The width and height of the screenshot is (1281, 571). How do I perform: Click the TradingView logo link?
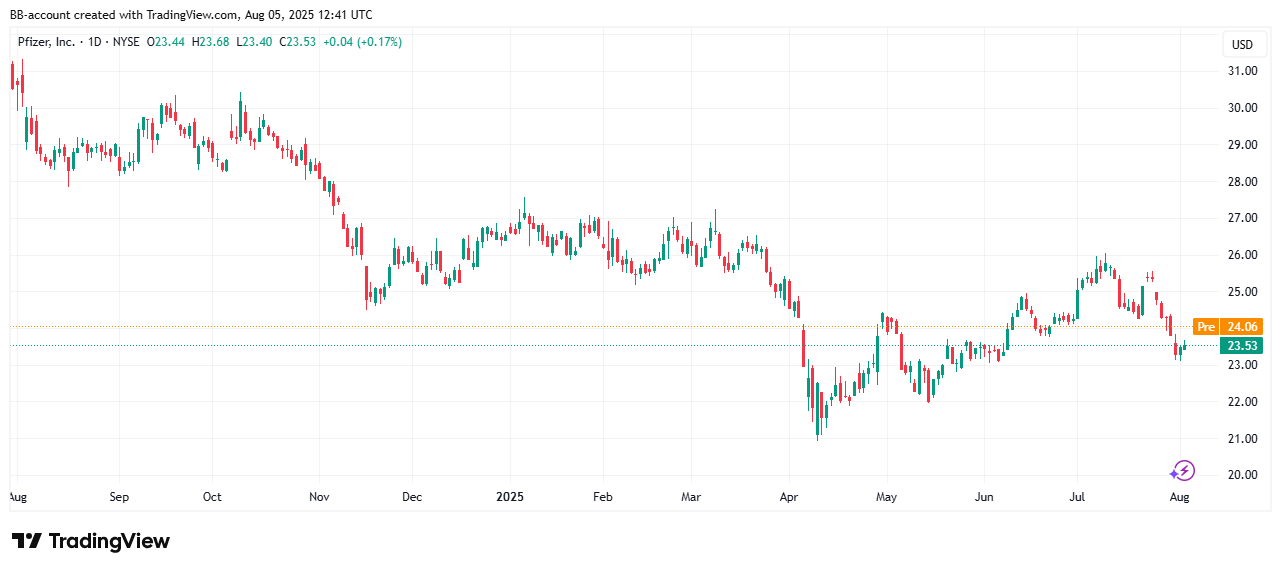point(90,541)
